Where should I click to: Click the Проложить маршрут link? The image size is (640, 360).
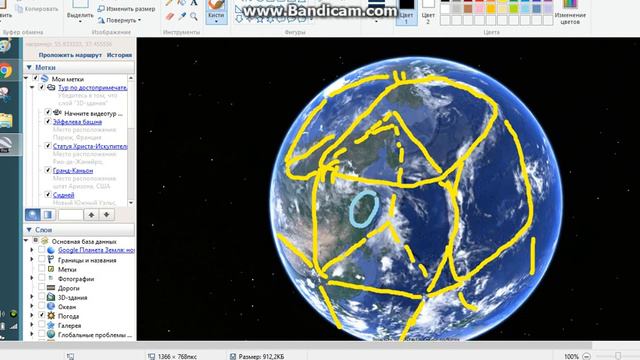pyautogui.click(x=70, y=55)
